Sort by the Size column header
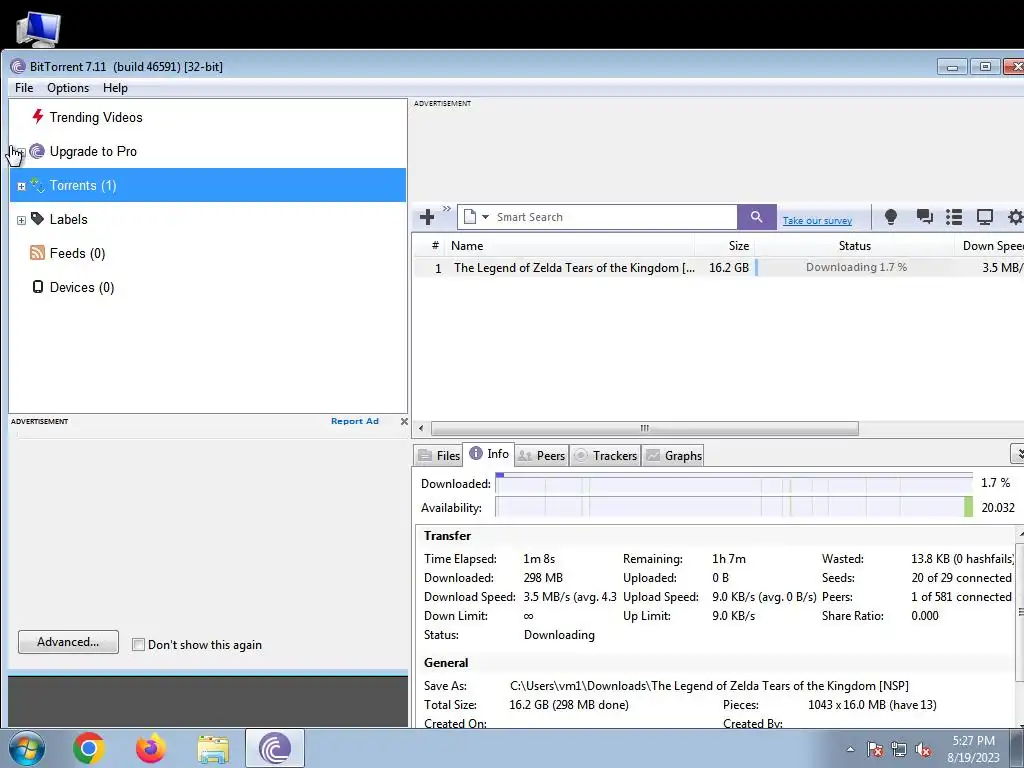This screenshot has height=768, width=1024. (724, 246)
